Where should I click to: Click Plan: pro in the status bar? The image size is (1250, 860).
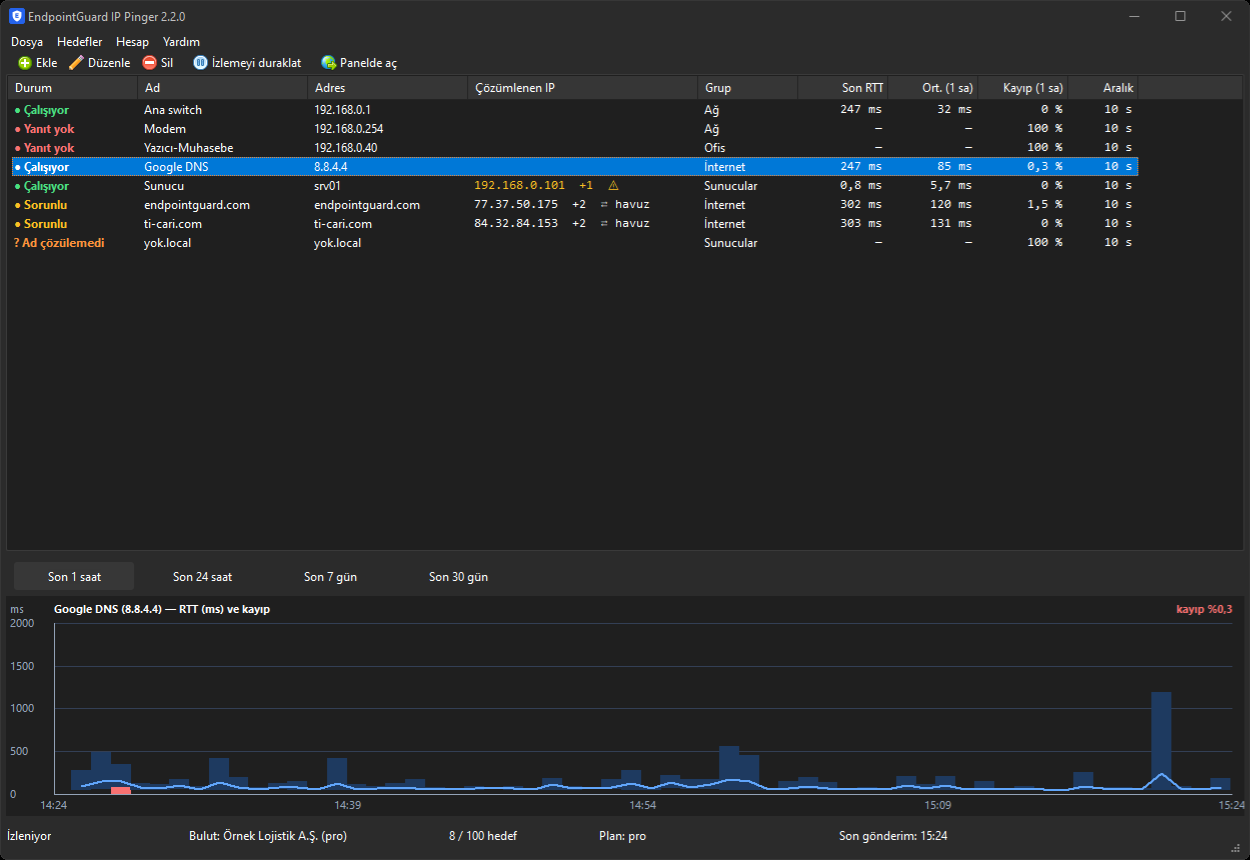[622, 836]
